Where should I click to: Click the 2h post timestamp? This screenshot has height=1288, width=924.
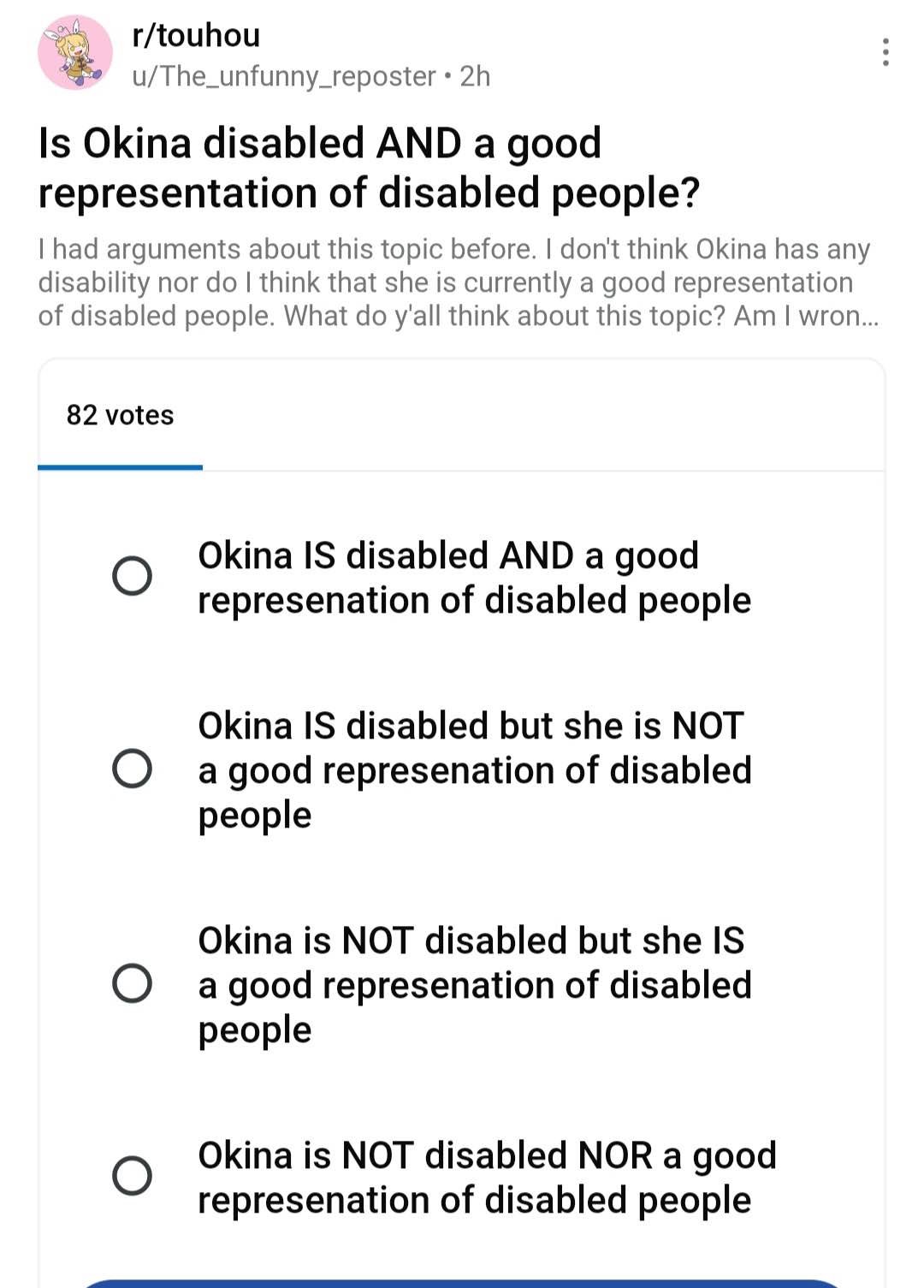click(476, 76)
